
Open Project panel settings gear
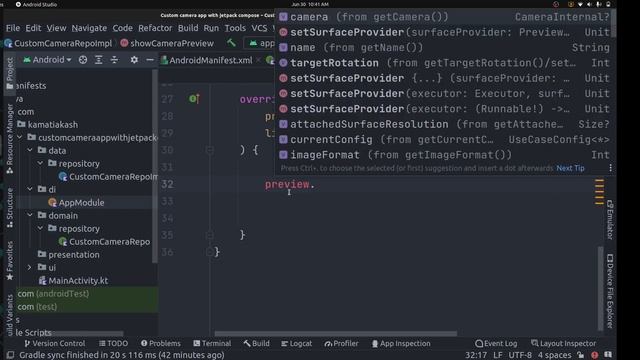[x=134, y=60]
